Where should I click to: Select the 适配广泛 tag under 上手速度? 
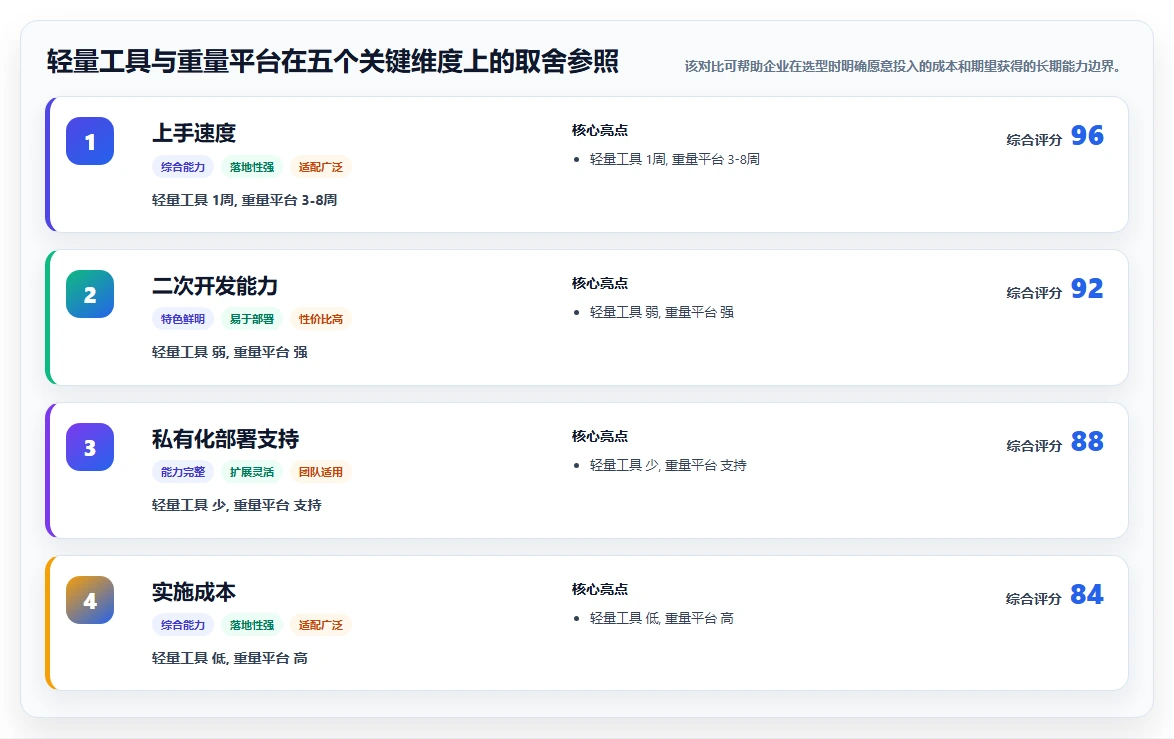click(x=320, y=166)
